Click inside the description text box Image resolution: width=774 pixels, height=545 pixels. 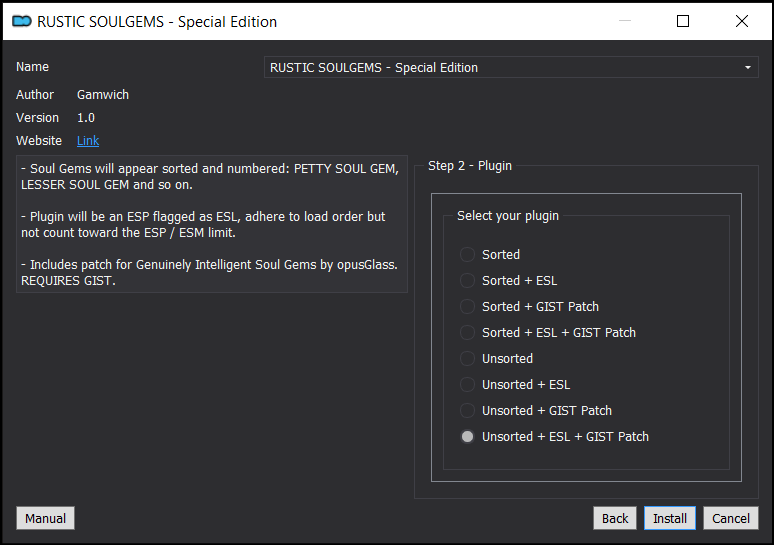coord(212,224)
